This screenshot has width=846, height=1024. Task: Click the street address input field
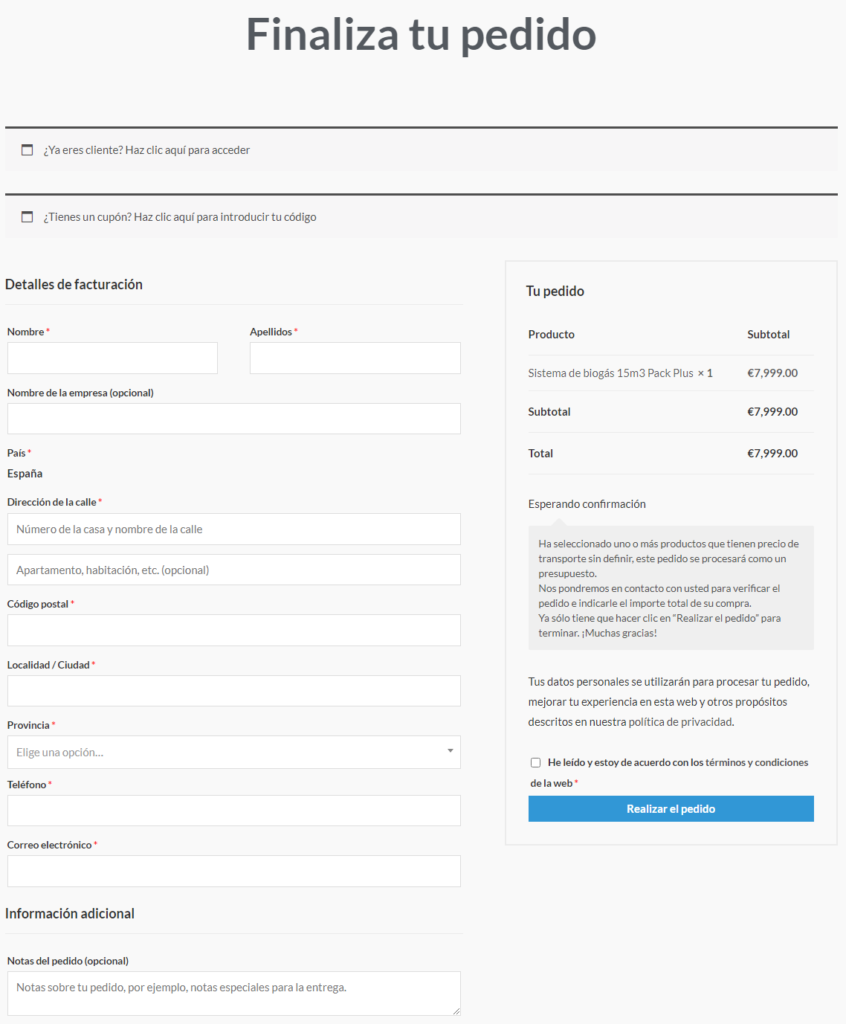coord(233,529)
